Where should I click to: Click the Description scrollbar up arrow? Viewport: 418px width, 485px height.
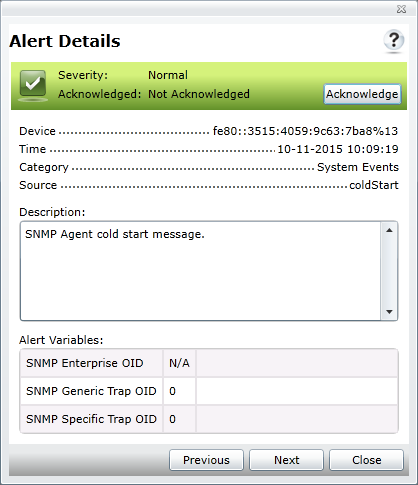coord(389,230)
